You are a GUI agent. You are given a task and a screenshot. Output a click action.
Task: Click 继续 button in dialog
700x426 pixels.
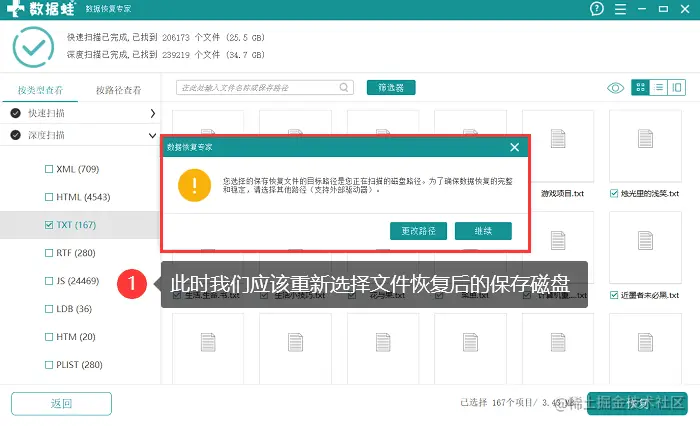coord(483,231)
